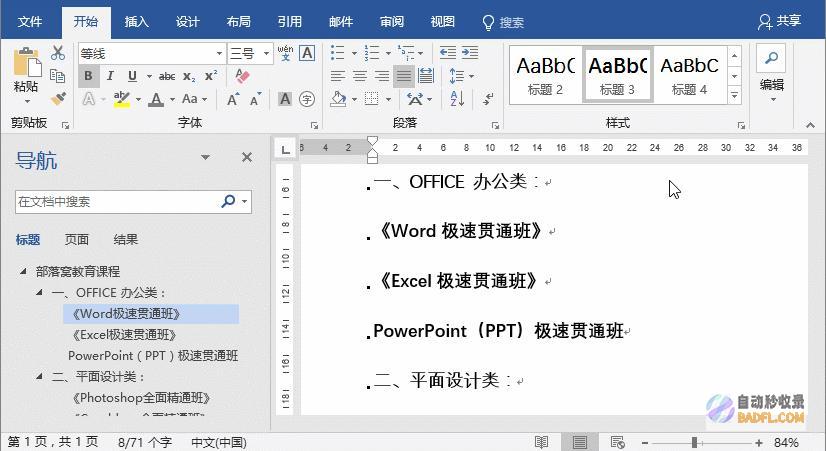Clear all formatting with eraser icon
The width and height of the screenshot is (826, 451).
(242, 76)
